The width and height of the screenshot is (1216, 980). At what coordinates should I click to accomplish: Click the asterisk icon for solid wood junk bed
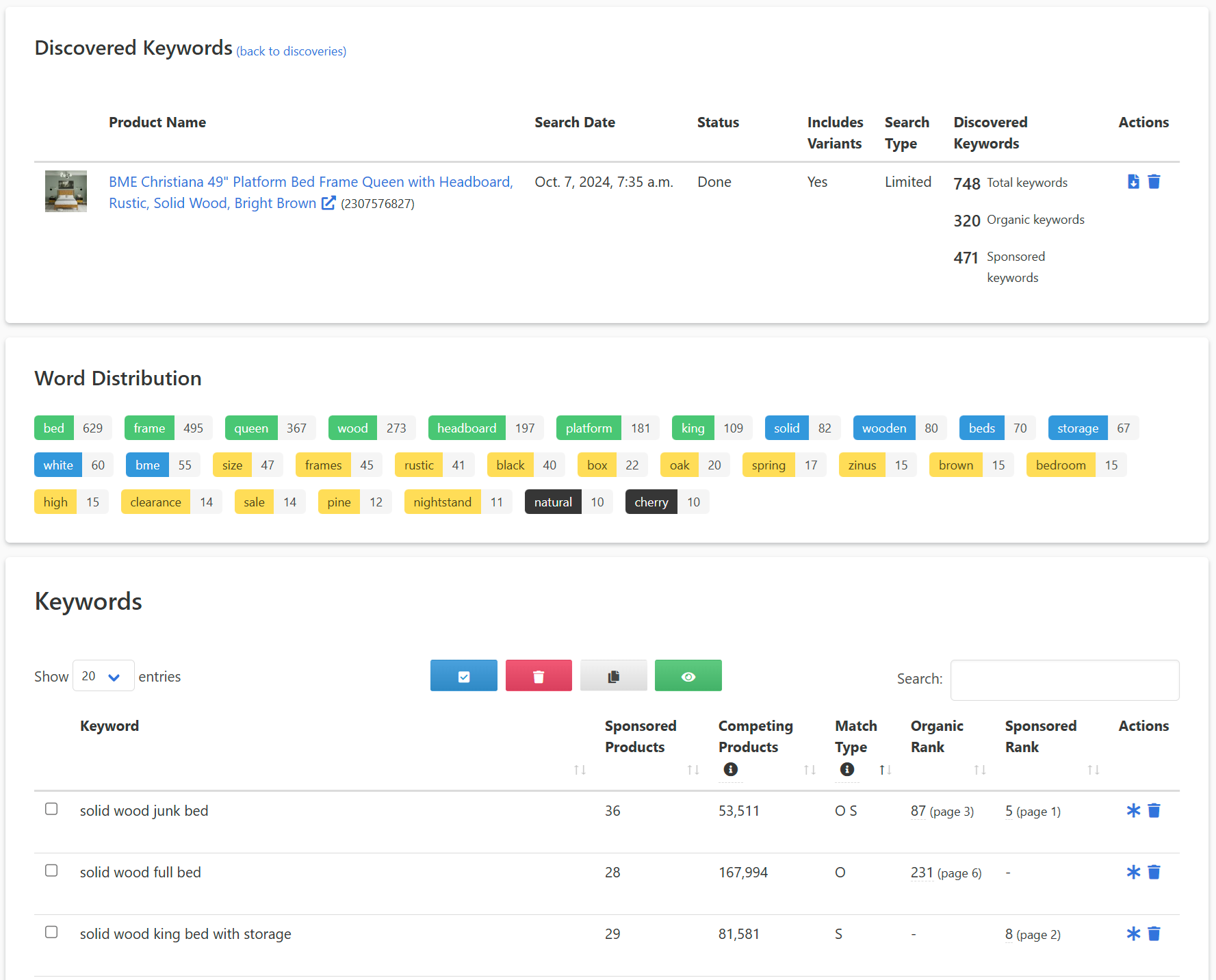click(1133, 811)
